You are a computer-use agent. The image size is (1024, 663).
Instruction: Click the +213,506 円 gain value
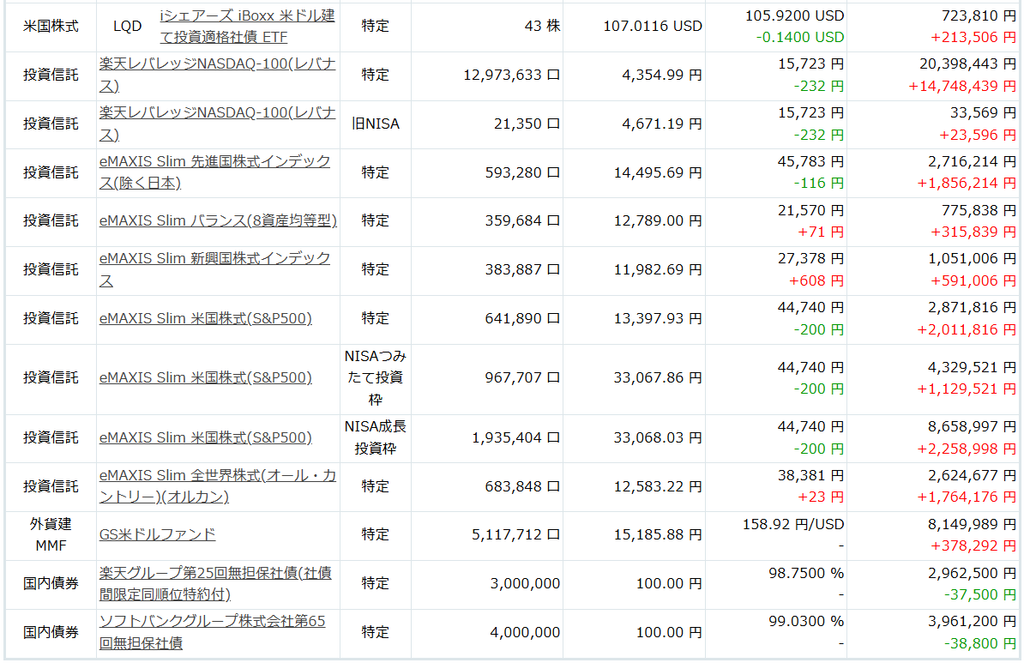pos(974,37)
